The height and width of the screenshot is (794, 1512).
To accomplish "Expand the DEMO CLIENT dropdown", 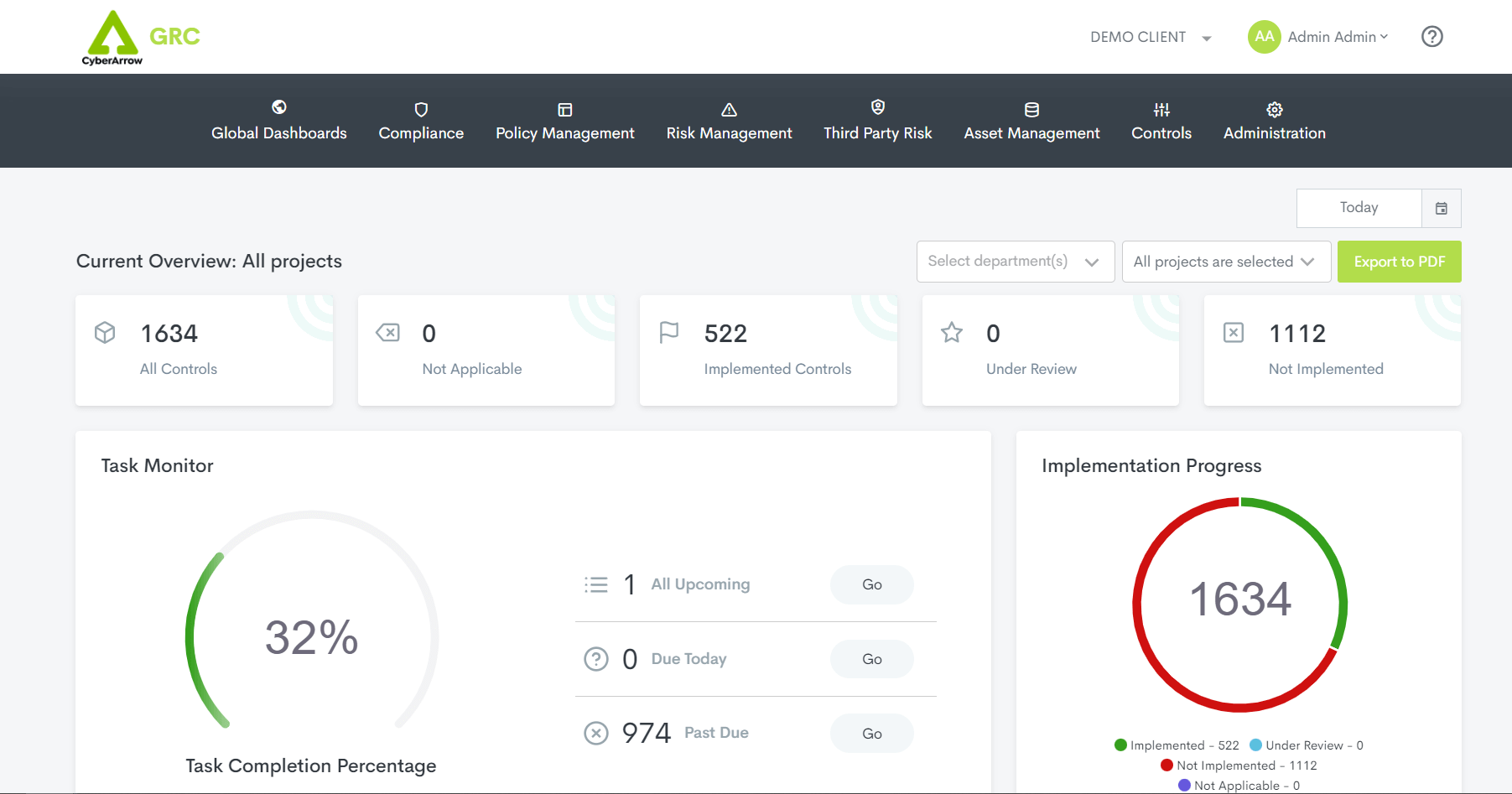I will pos(1151,38).
